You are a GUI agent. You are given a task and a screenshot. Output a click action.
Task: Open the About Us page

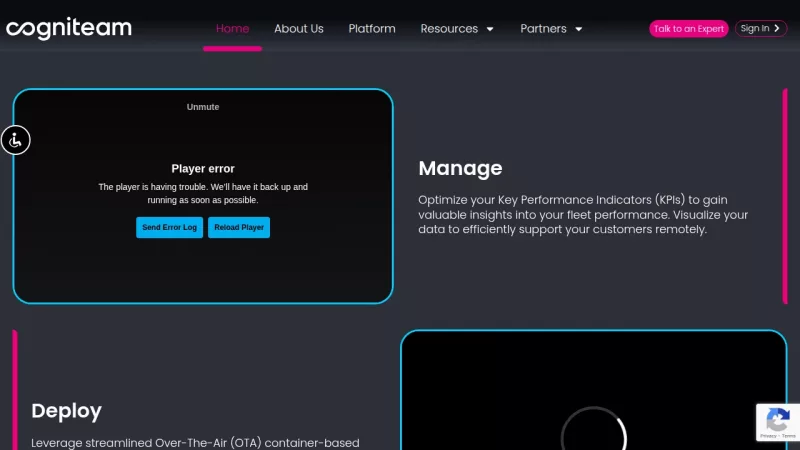[x=298, y=29]
